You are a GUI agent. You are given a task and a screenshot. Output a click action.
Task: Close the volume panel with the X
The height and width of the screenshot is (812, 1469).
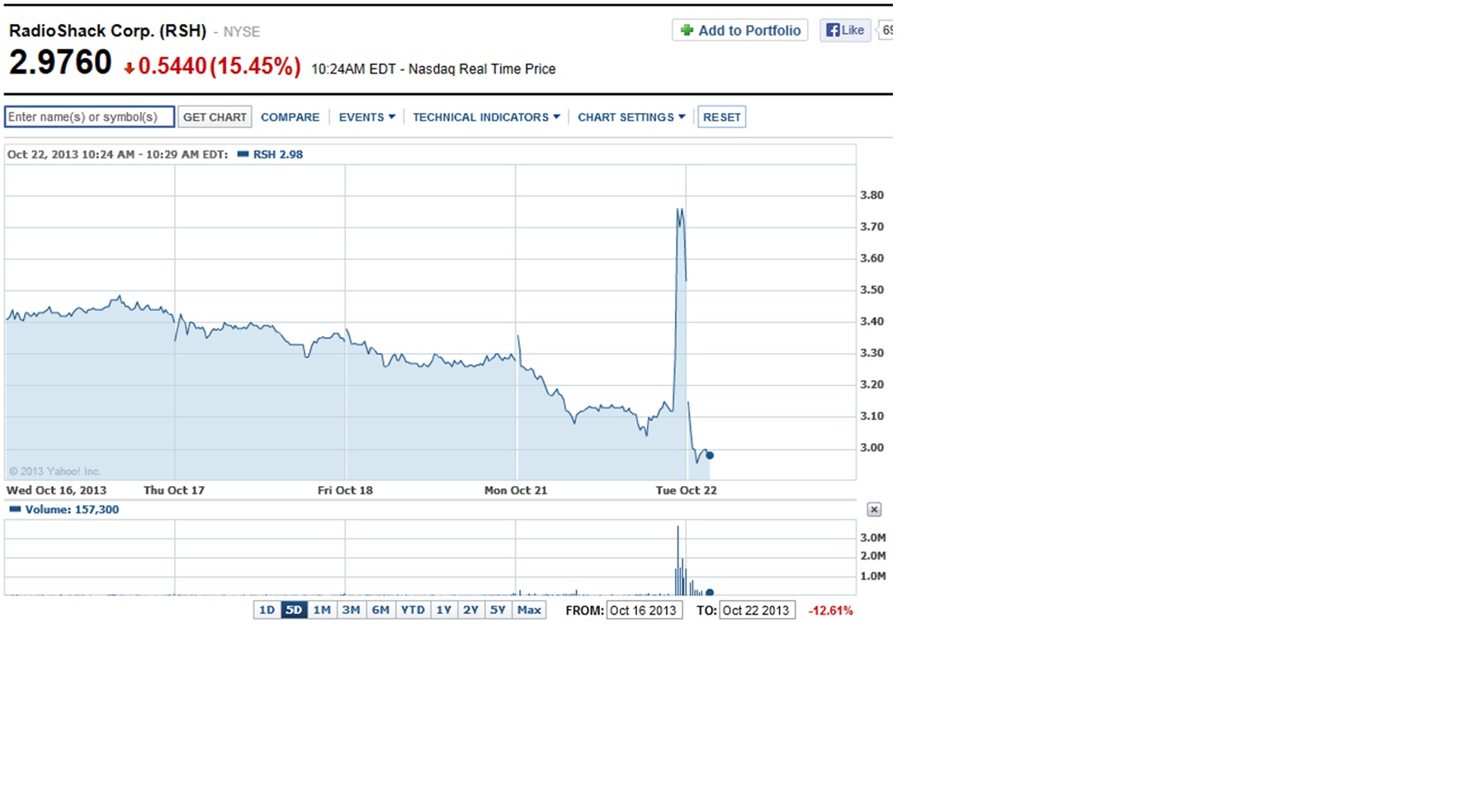pos(874,510)
